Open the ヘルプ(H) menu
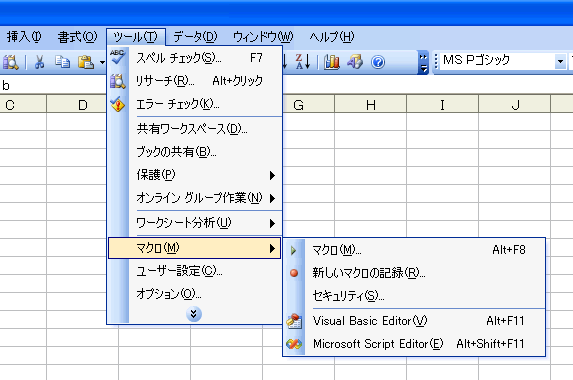The image size is (573, 380). [331, 37]
